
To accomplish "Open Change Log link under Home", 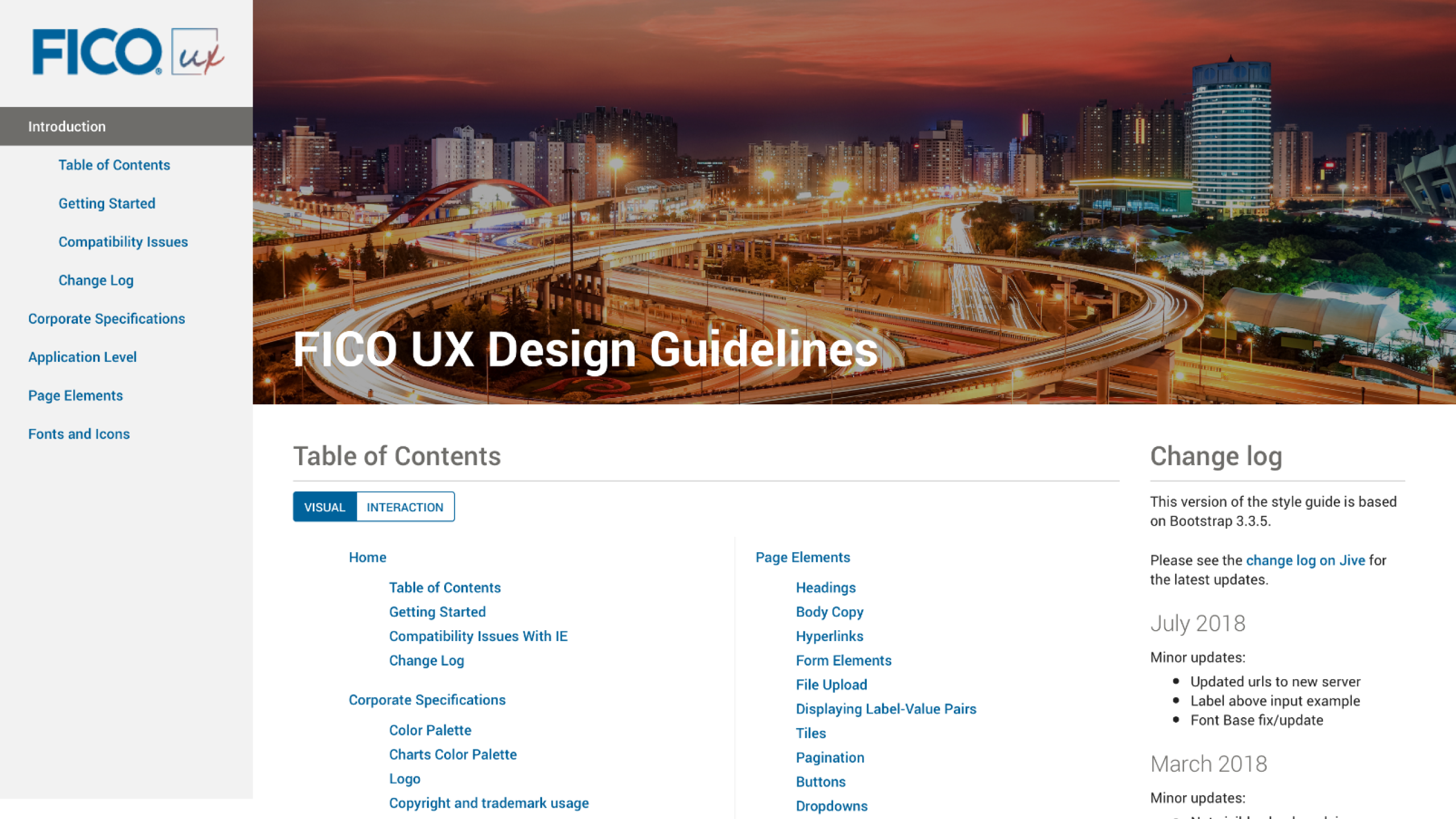I will [427, 661].
